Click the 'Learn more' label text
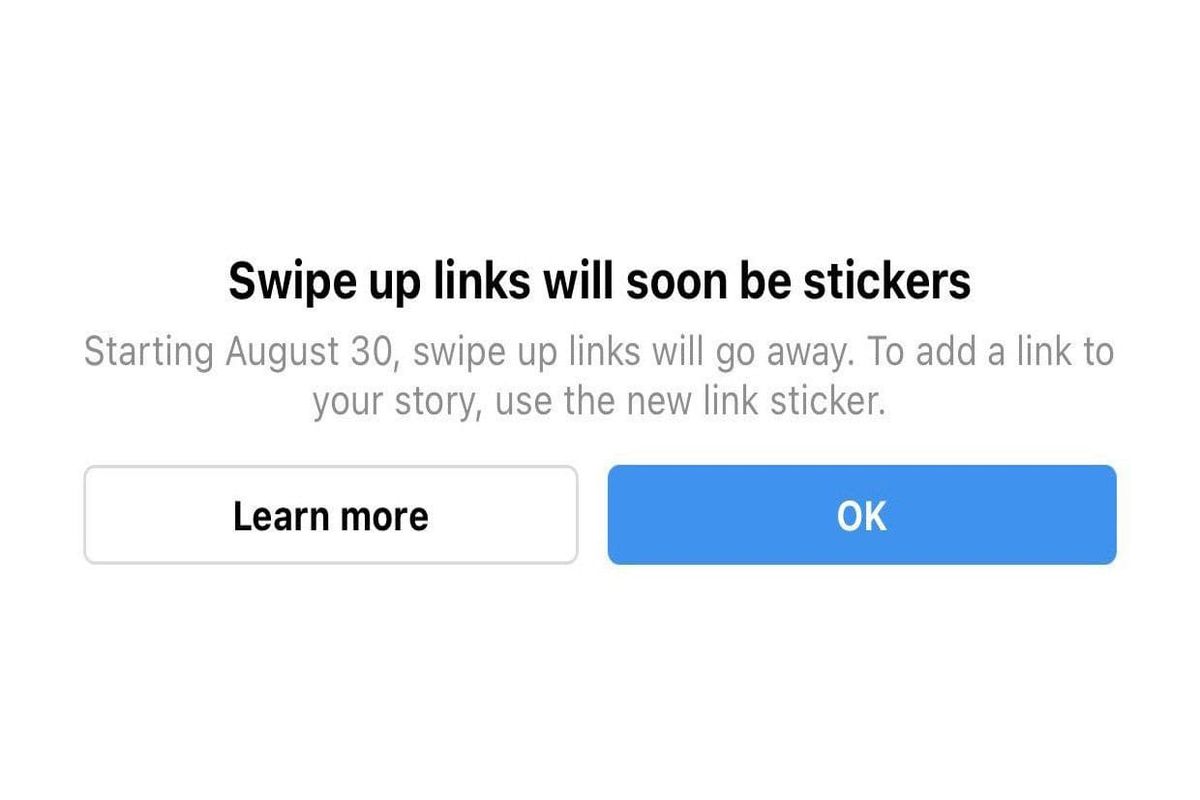 [331, 515]
